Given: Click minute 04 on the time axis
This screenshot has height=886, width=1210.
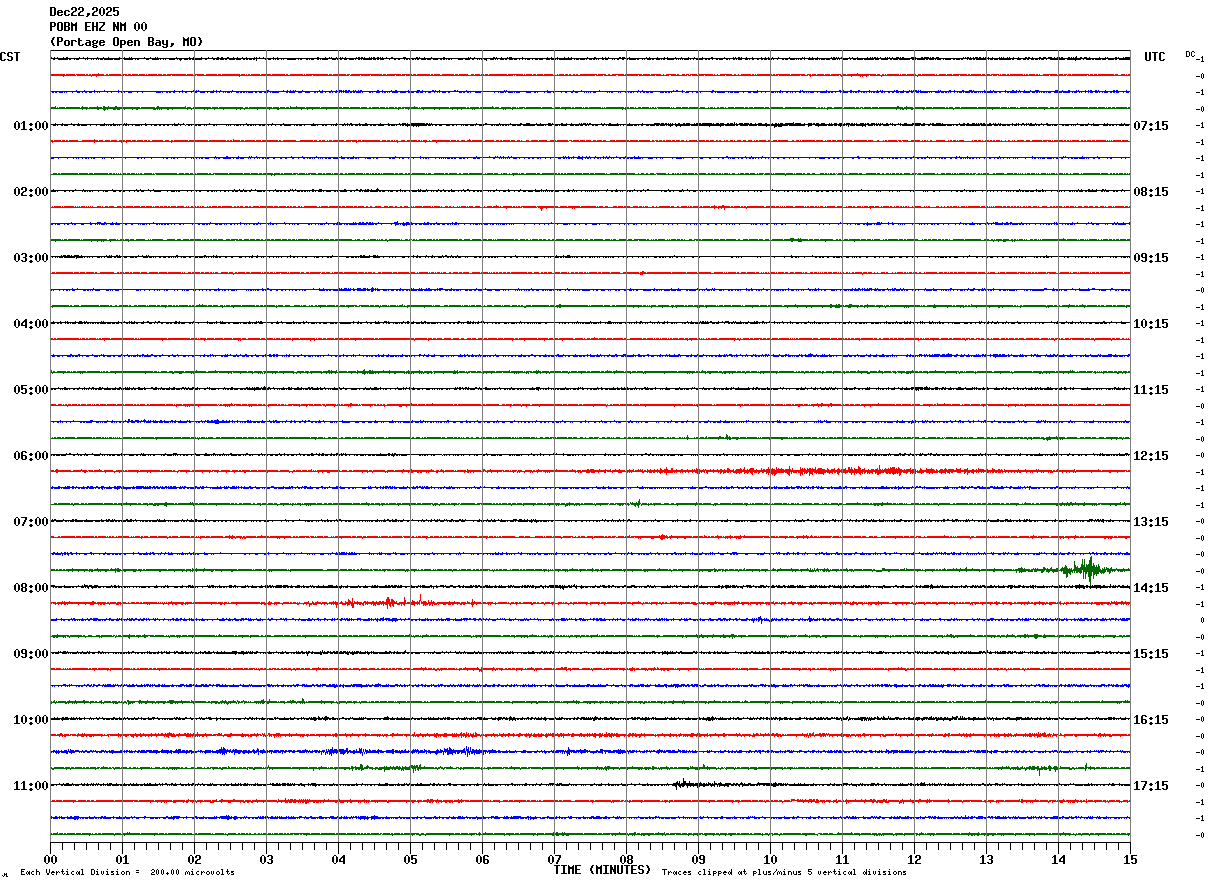Looking at the screenshot, I should pos(338,859).
